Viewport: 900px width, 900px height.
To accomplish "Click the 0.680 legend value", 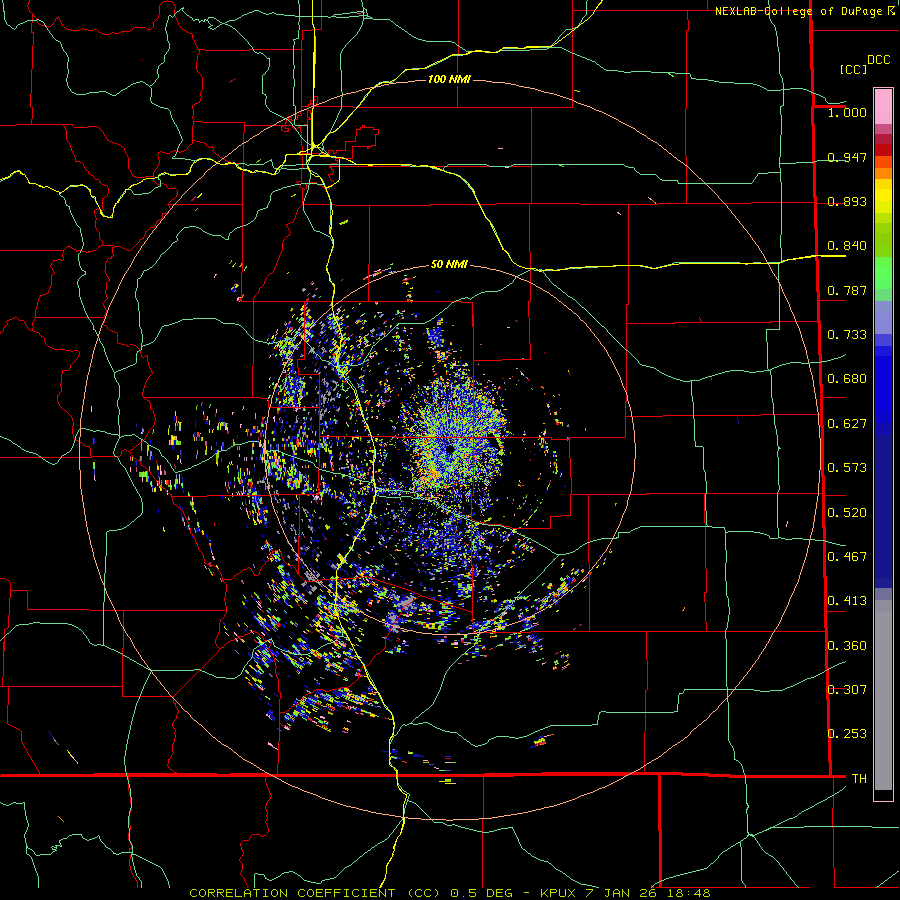I will tap(847, 379).
